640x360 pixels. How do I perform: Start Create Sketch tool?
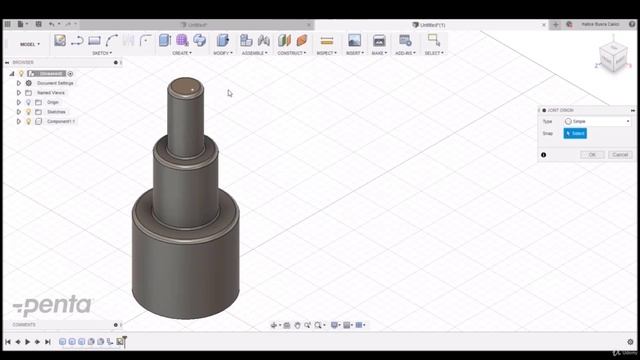click(60, 40)
